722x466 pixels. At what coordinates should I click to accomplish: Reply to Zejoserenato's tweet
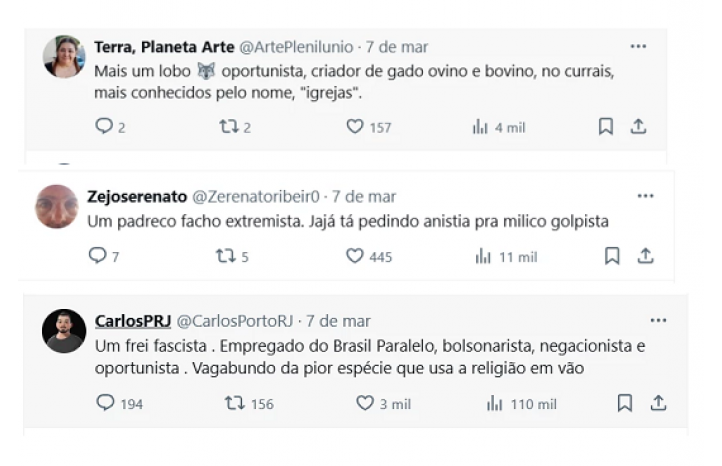coord(97,256)
